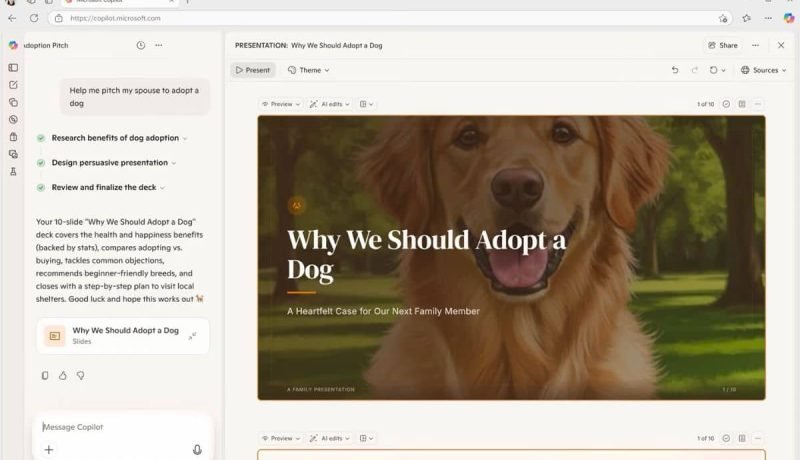Click the browser address bar URL

(x=115, y=18)
